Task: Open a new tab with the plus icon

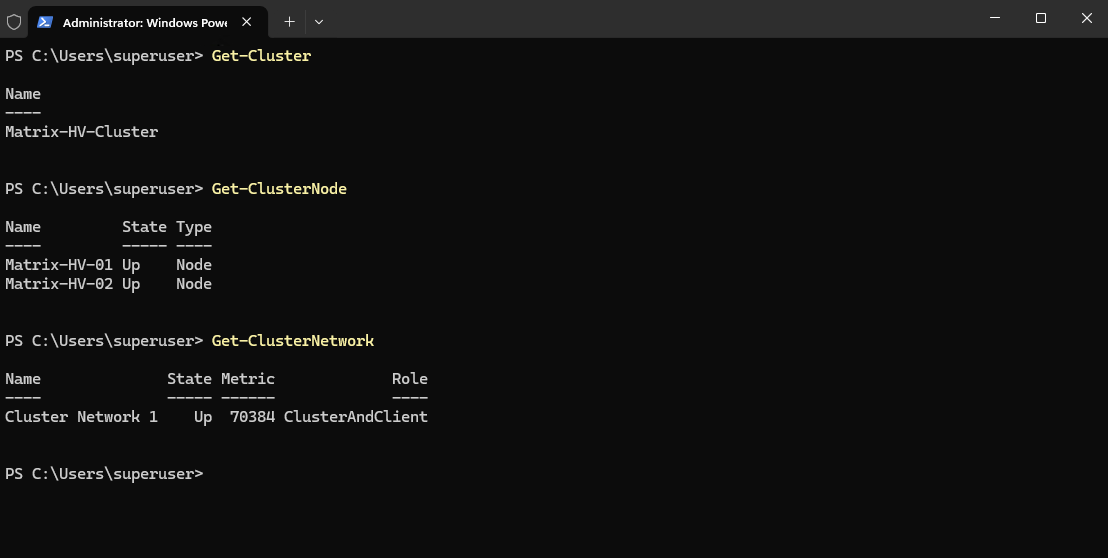Action: point(289,22)
